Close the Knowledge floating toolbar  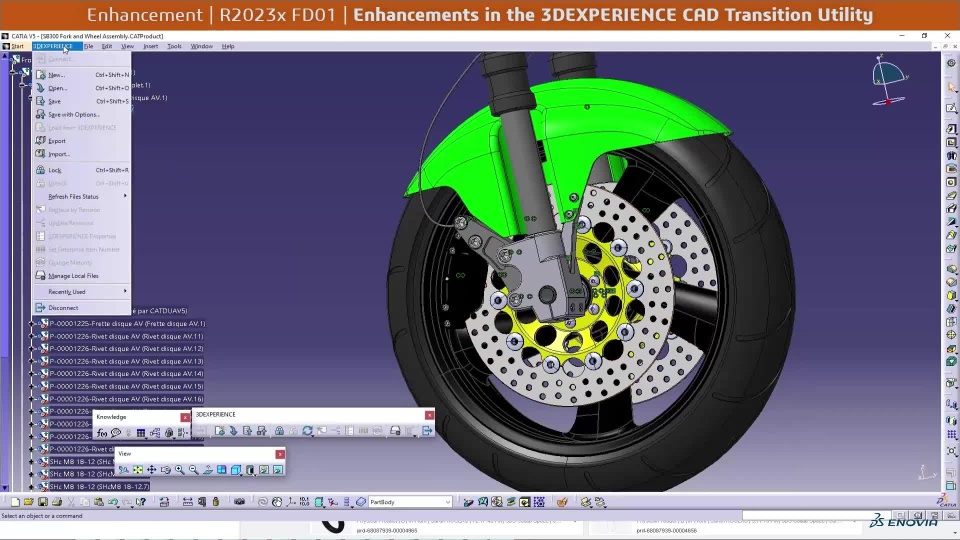click(185, 417)
